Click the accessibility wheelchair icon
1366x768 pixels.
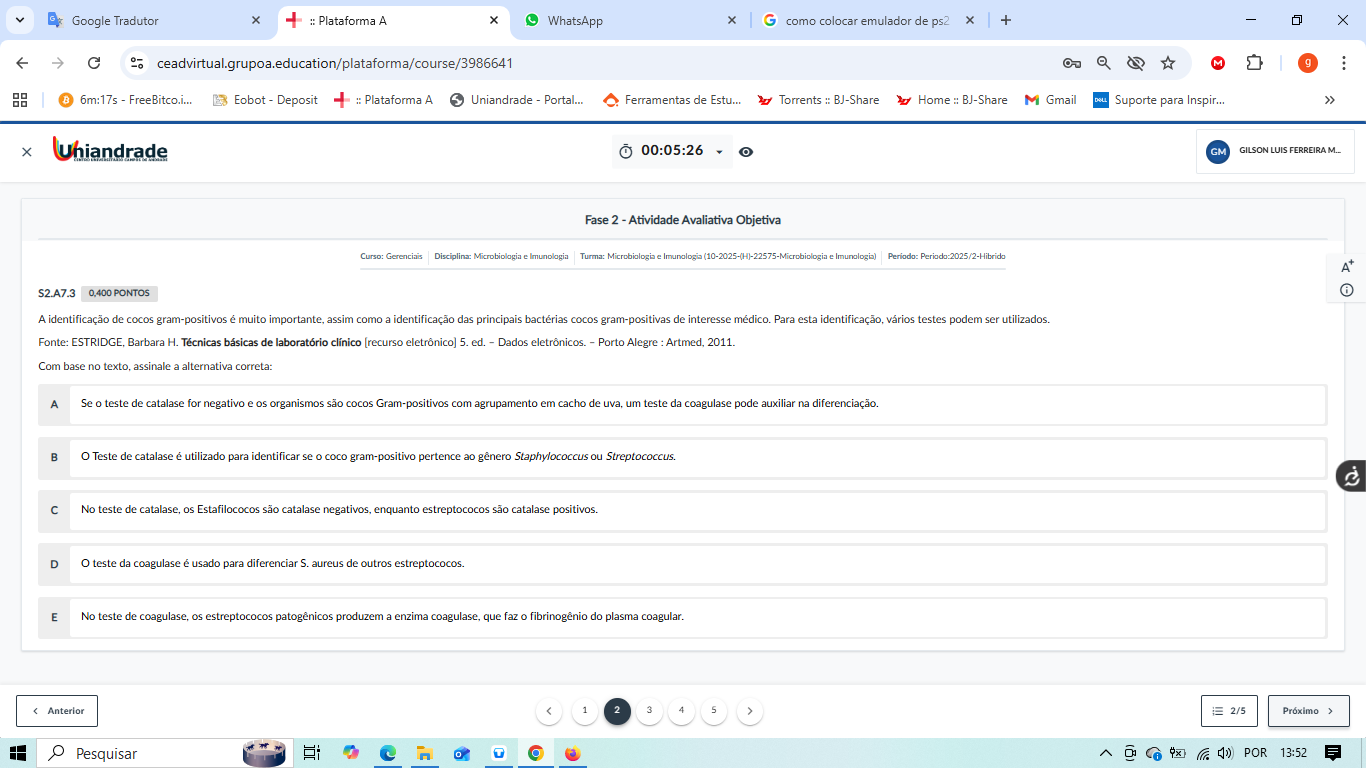tap(1351, 476)
